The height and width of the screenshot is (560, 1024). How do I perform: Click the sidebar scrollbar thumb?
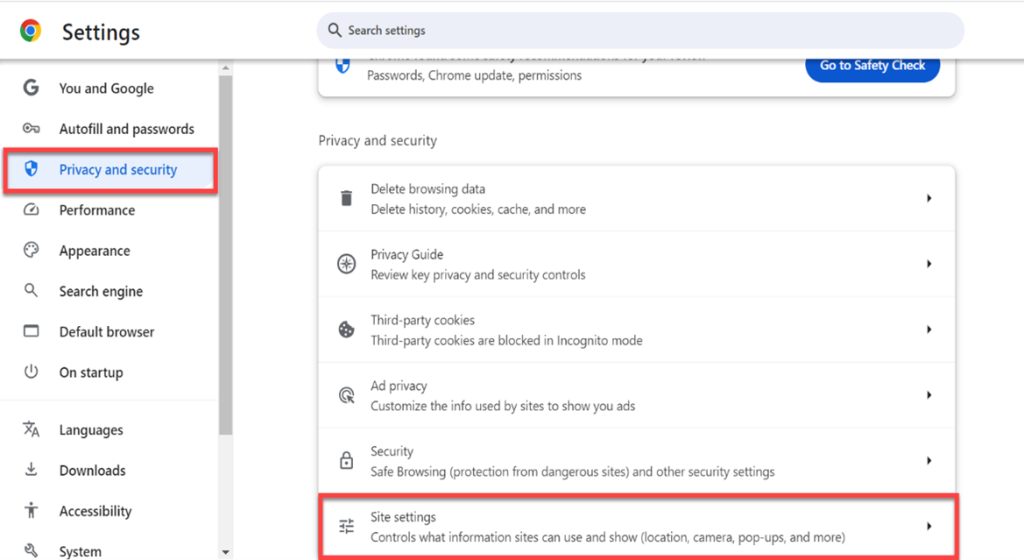(x=225, y=255)
